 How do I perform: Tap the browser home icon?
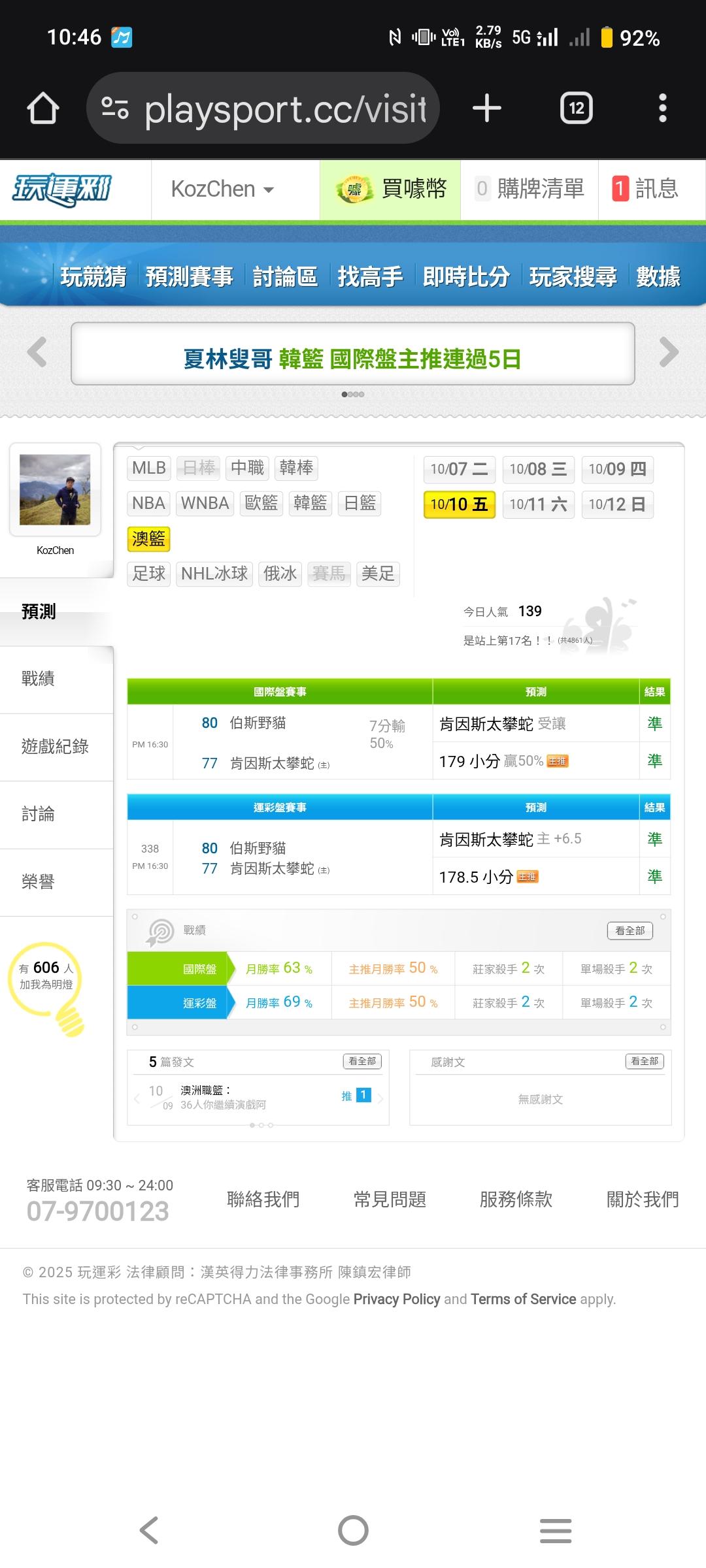(x=43, y=108)
